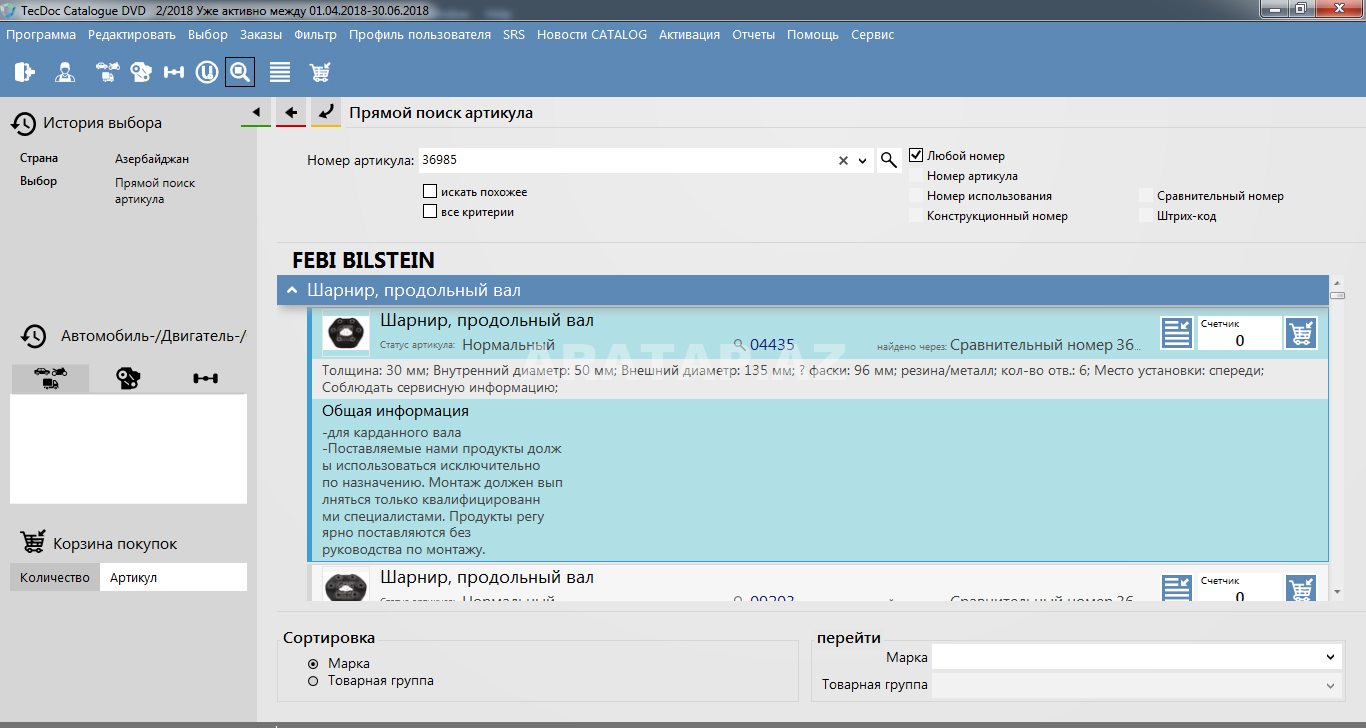Toggle the Любой номер checkbox
1366x728 pixels.
[x=915, y=155]
